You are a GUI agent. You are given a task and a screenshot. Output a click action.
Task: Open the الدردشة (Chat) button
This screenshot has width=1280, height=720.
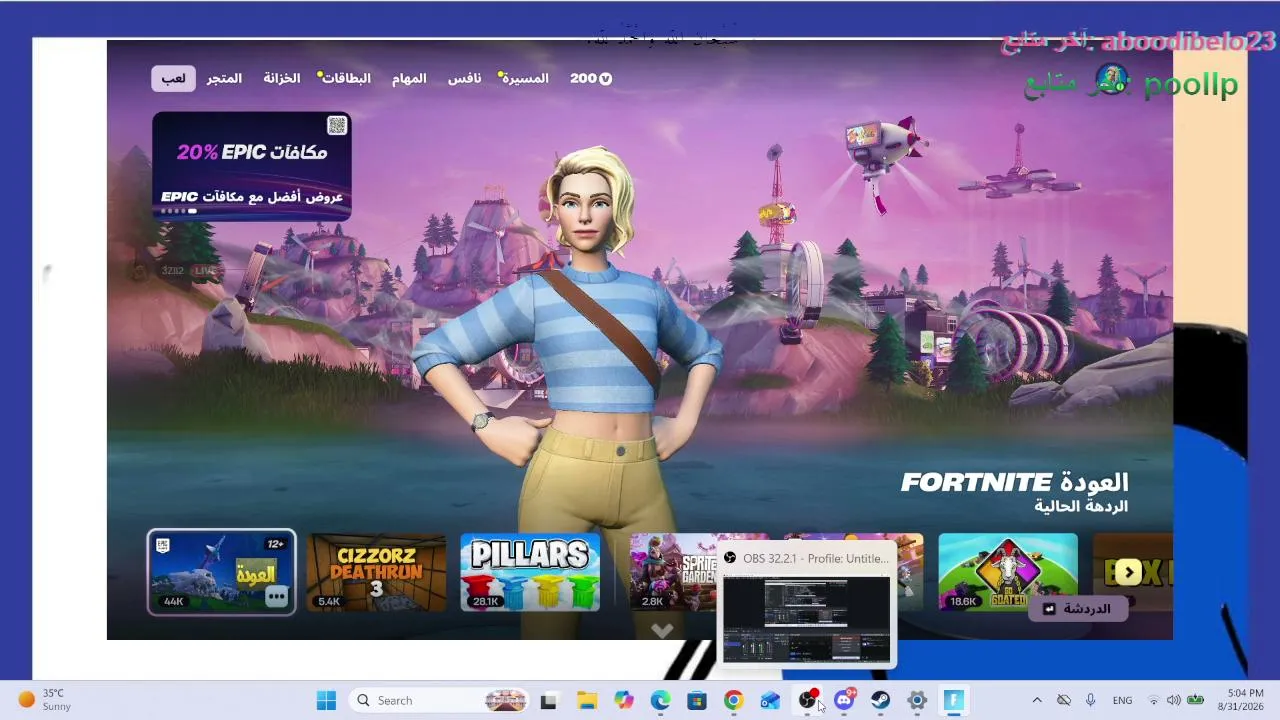(1078, 608)
